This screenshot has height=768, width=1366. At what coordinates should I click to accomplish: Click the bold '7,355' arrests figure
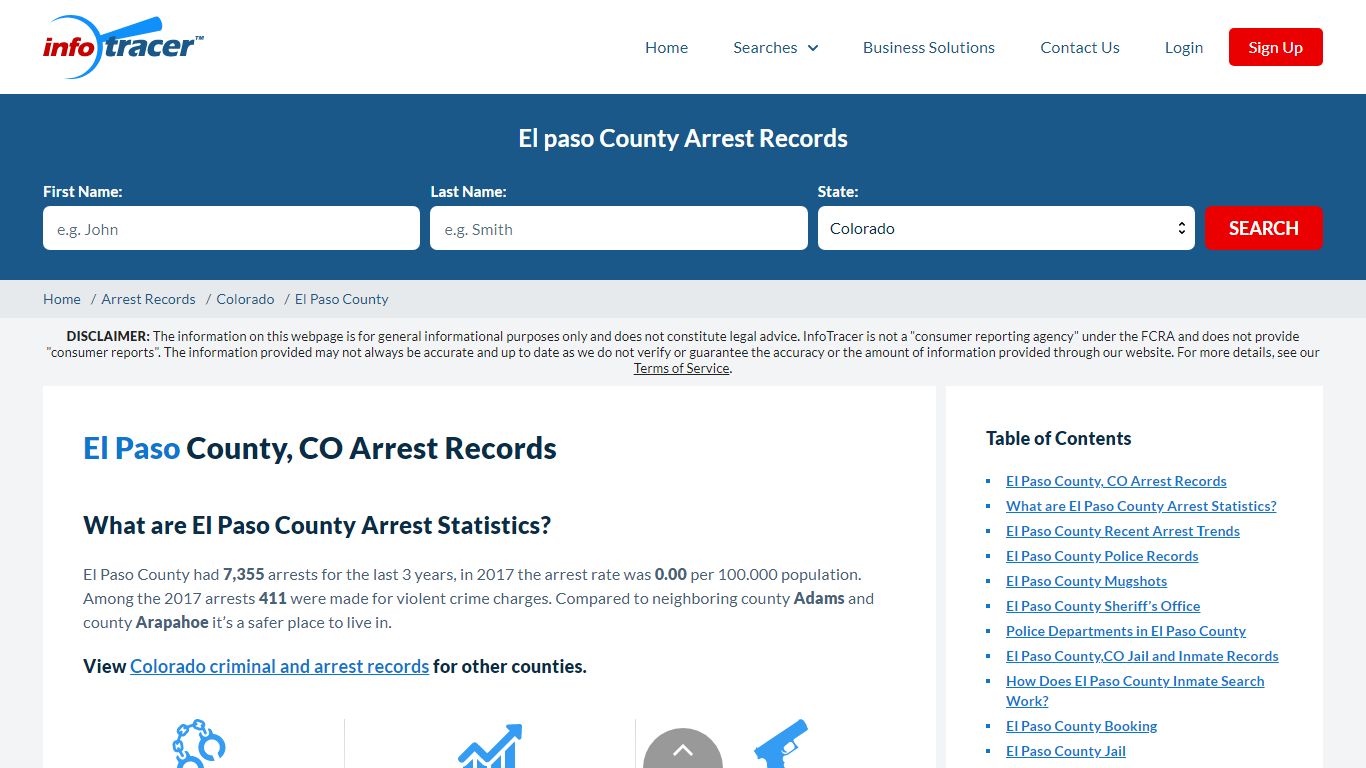click(x=243, y=574)
